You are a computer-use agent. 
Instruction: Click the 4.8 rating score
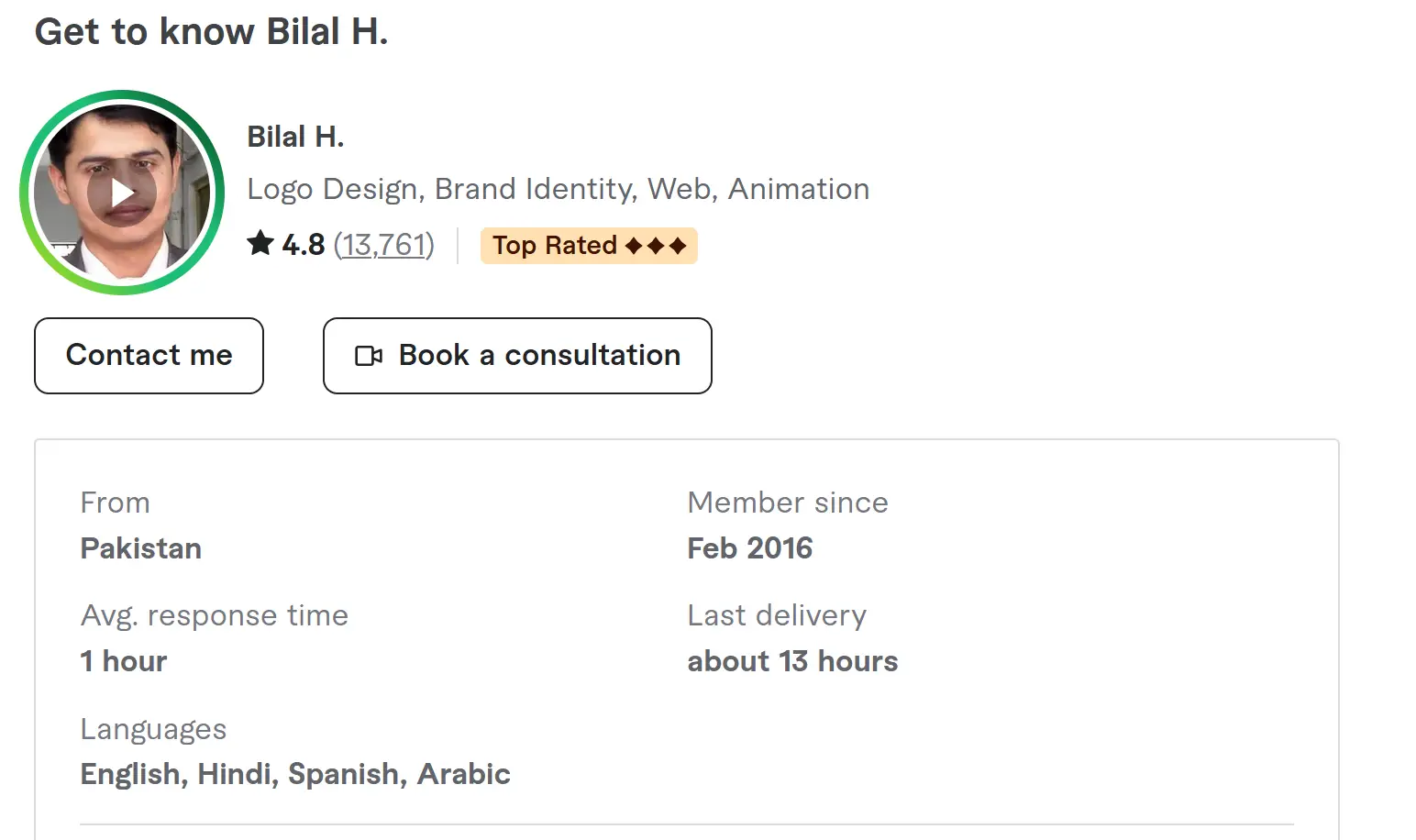[304, 245]
